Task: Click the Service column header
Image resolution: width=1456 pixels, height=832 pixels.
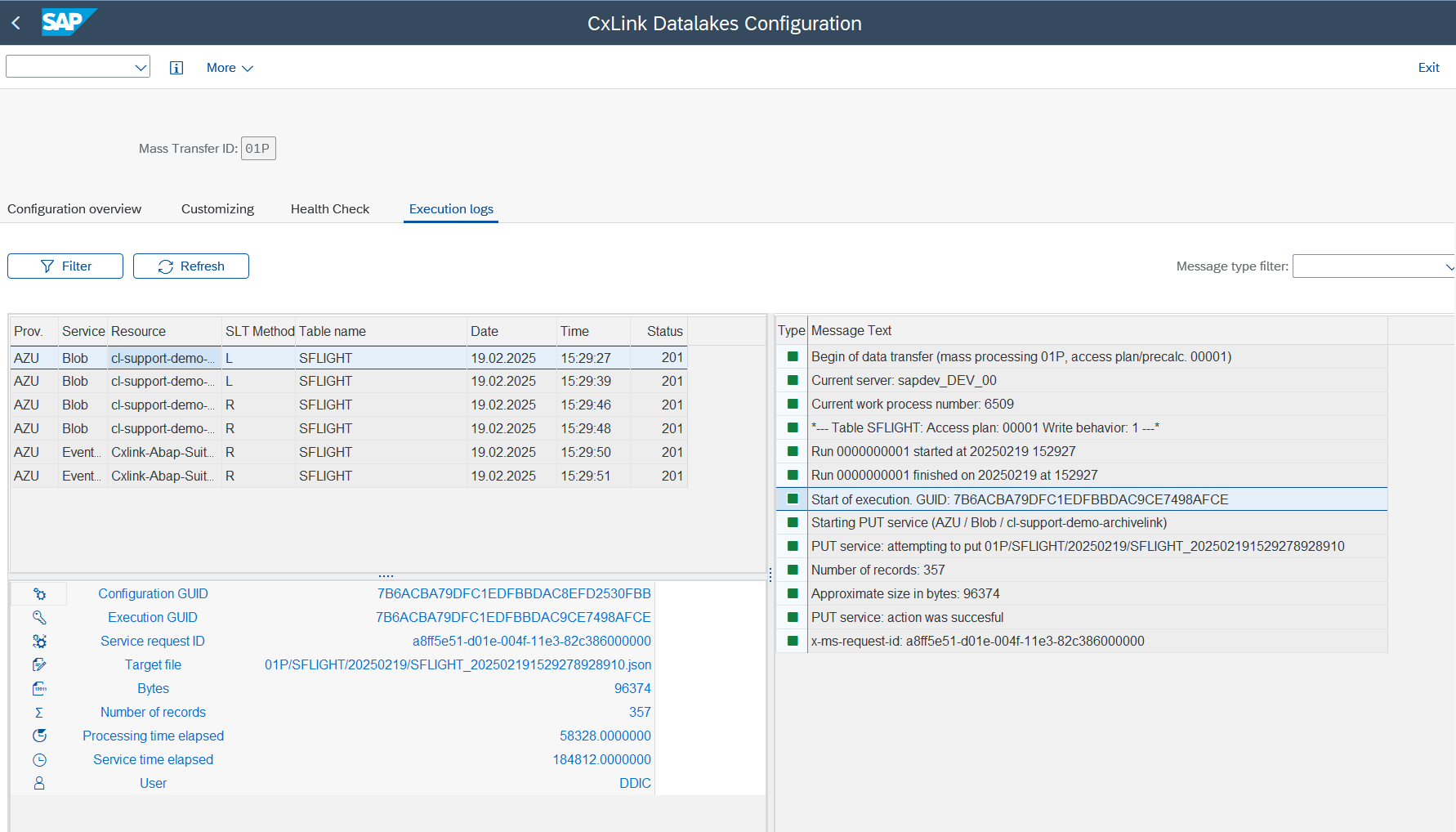Action: click(83, 331)
